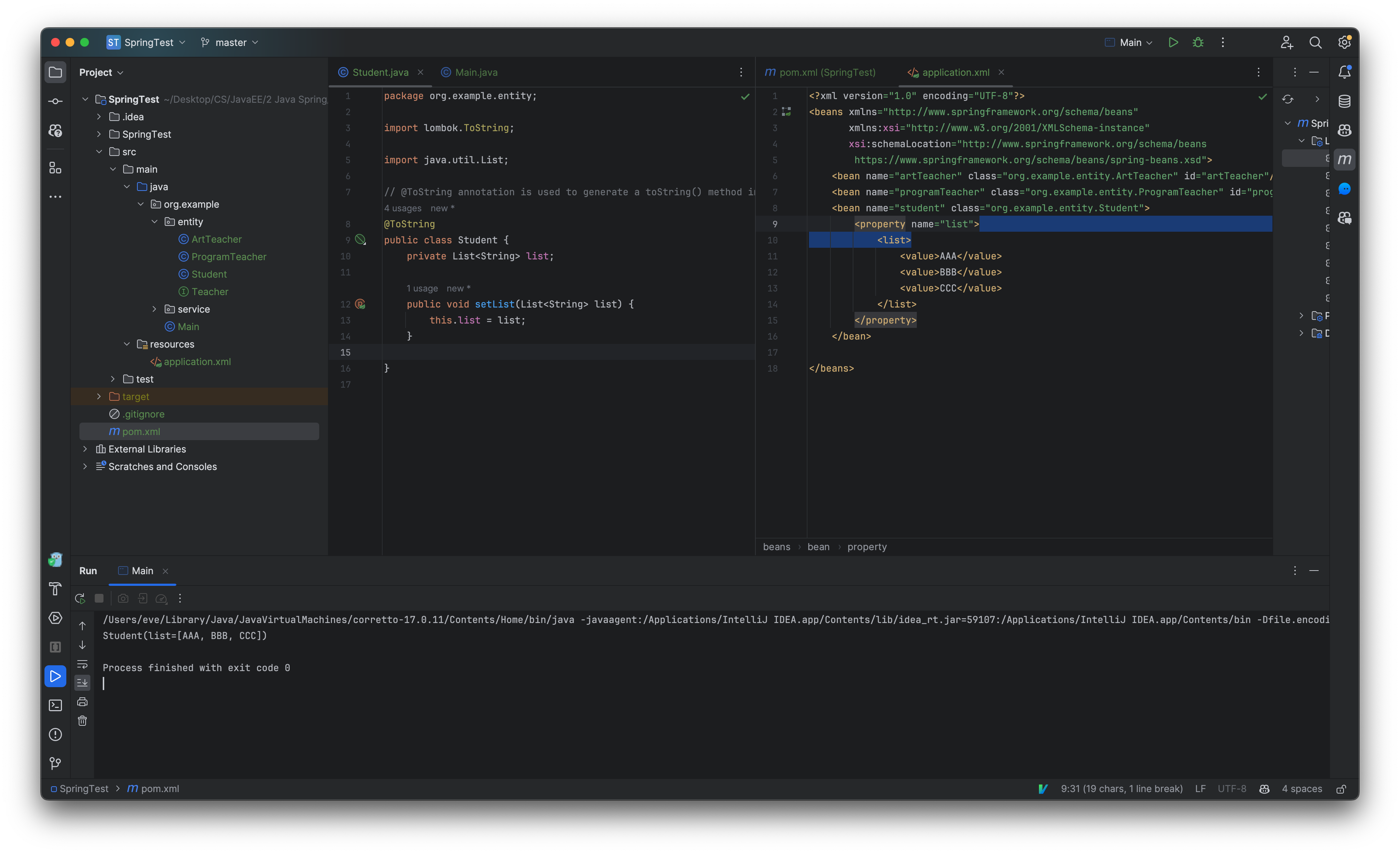Open IDE settings gear icon

pyautogui.click(x=1344, y=43)
